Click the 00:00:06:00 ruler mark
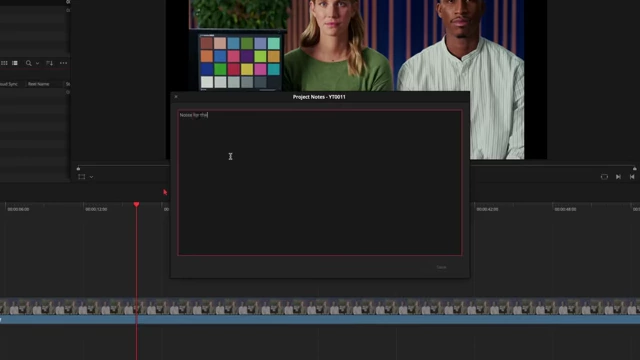The image size is (640, 360). click(18, 209)
